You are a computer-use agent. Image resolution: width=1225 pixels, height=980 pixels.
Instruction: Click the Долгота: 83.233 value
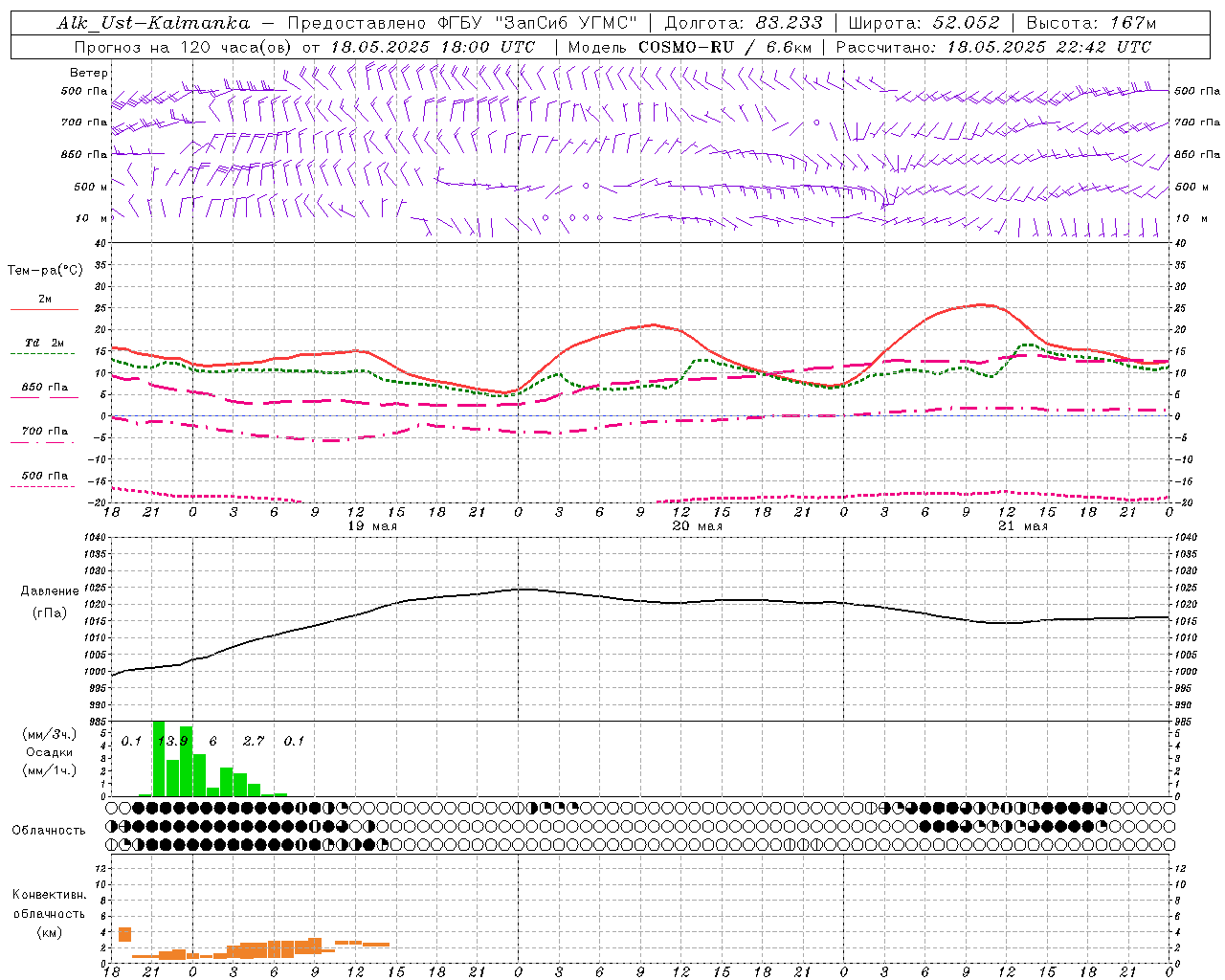(x=744, y=23)
